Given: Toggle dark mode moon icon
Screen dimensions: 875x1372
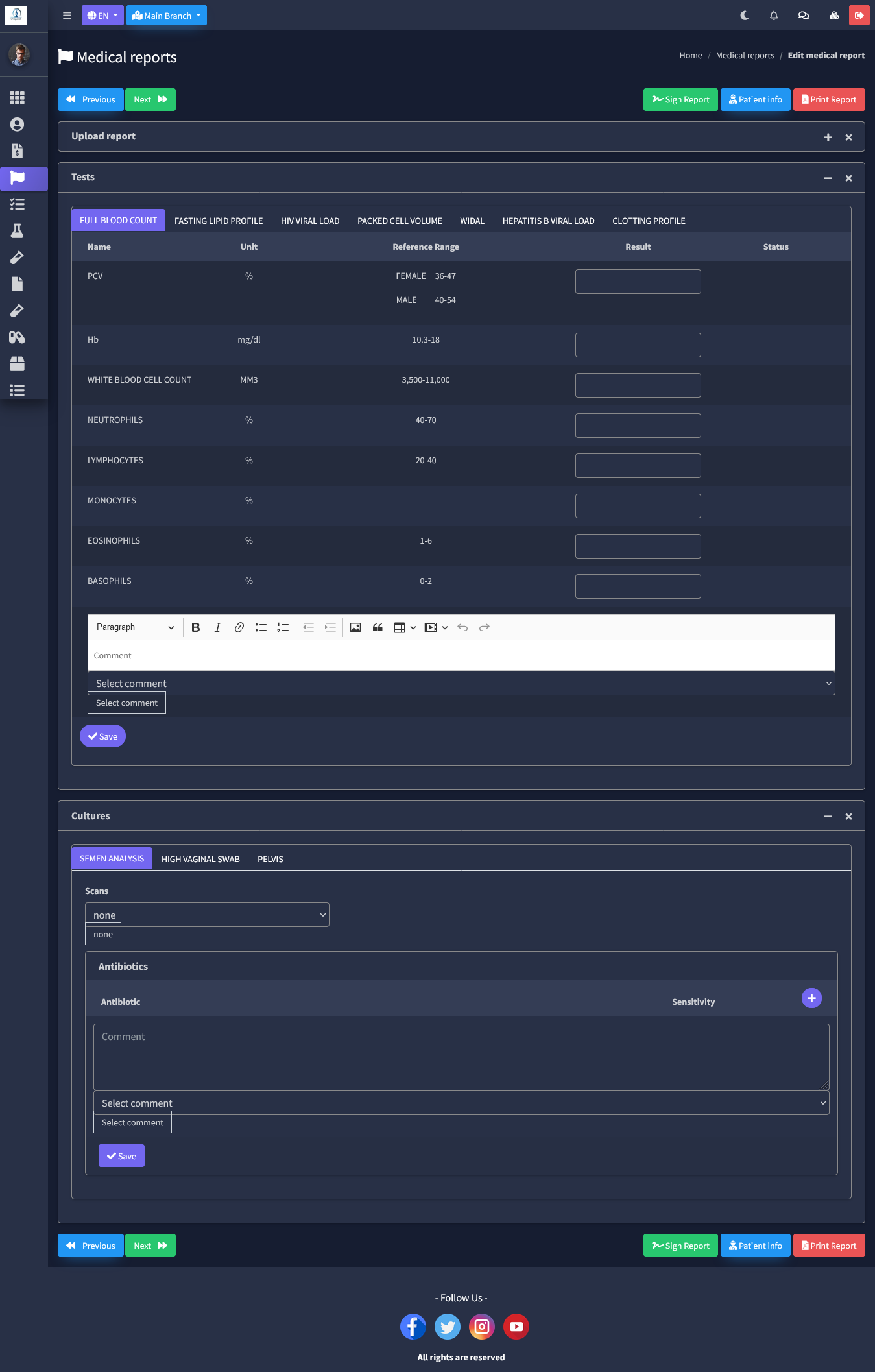Looking at the screenshot, I should [745, 16].
